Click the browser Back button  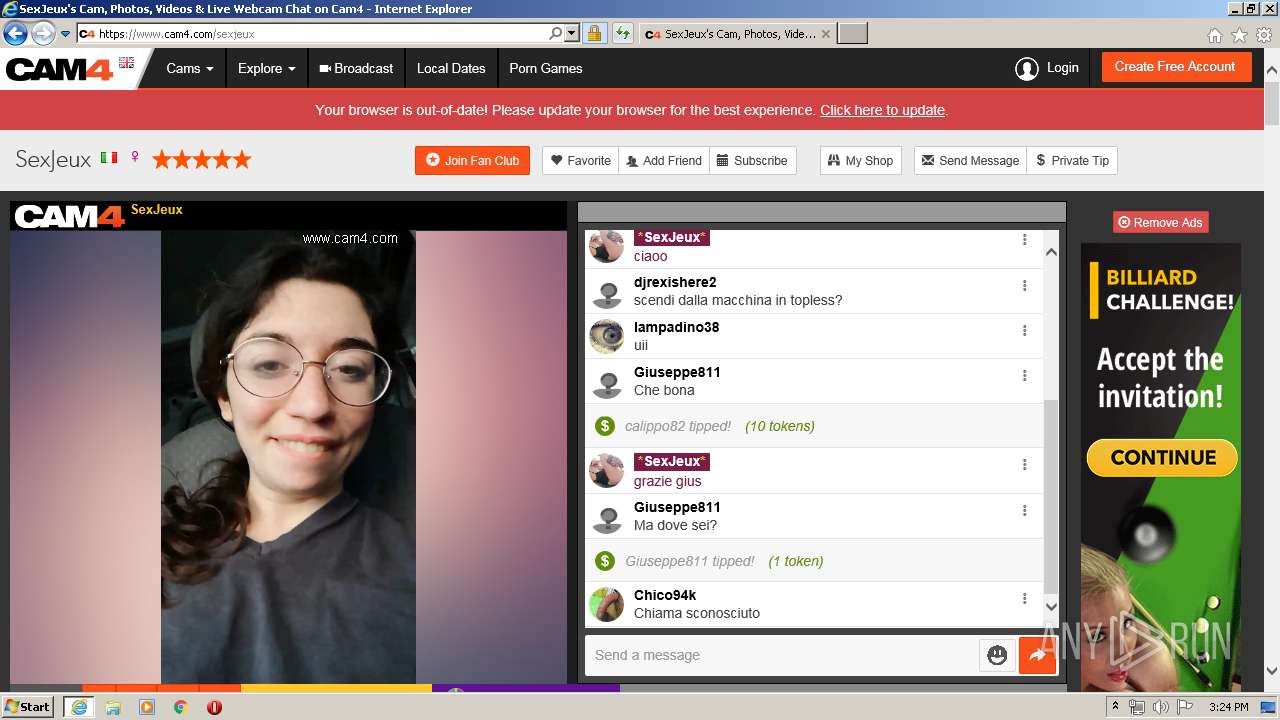tap(15, 33)
